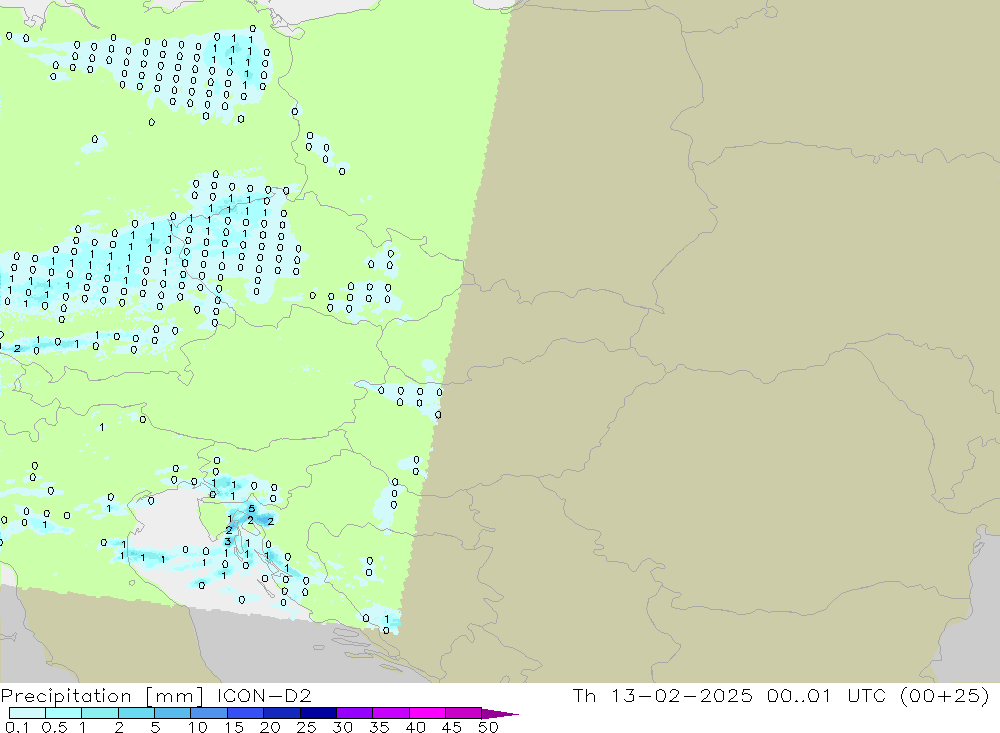Click the date text '13-02-2025'
Viewport: 1000px width, 733px height.
(x=682, y=695)
